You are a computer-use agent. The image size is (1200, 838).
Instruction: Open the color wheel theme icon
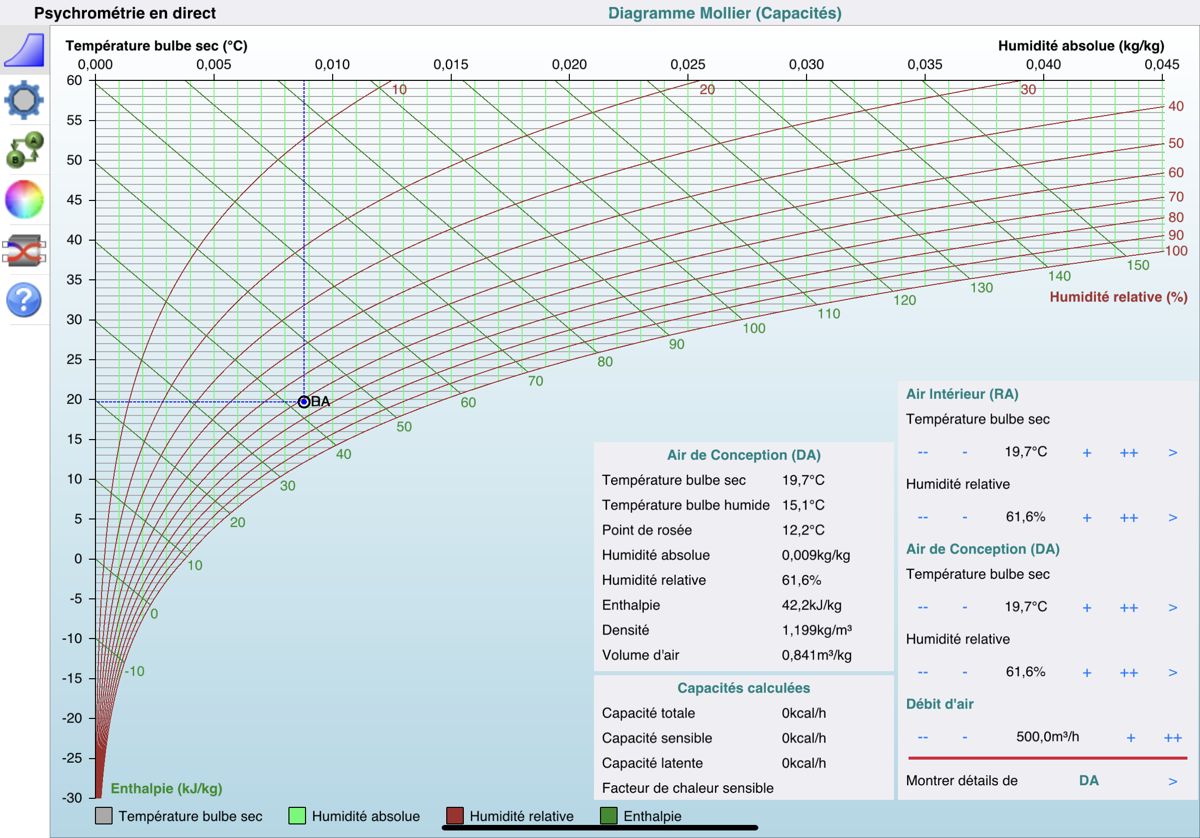coord(24,200)
